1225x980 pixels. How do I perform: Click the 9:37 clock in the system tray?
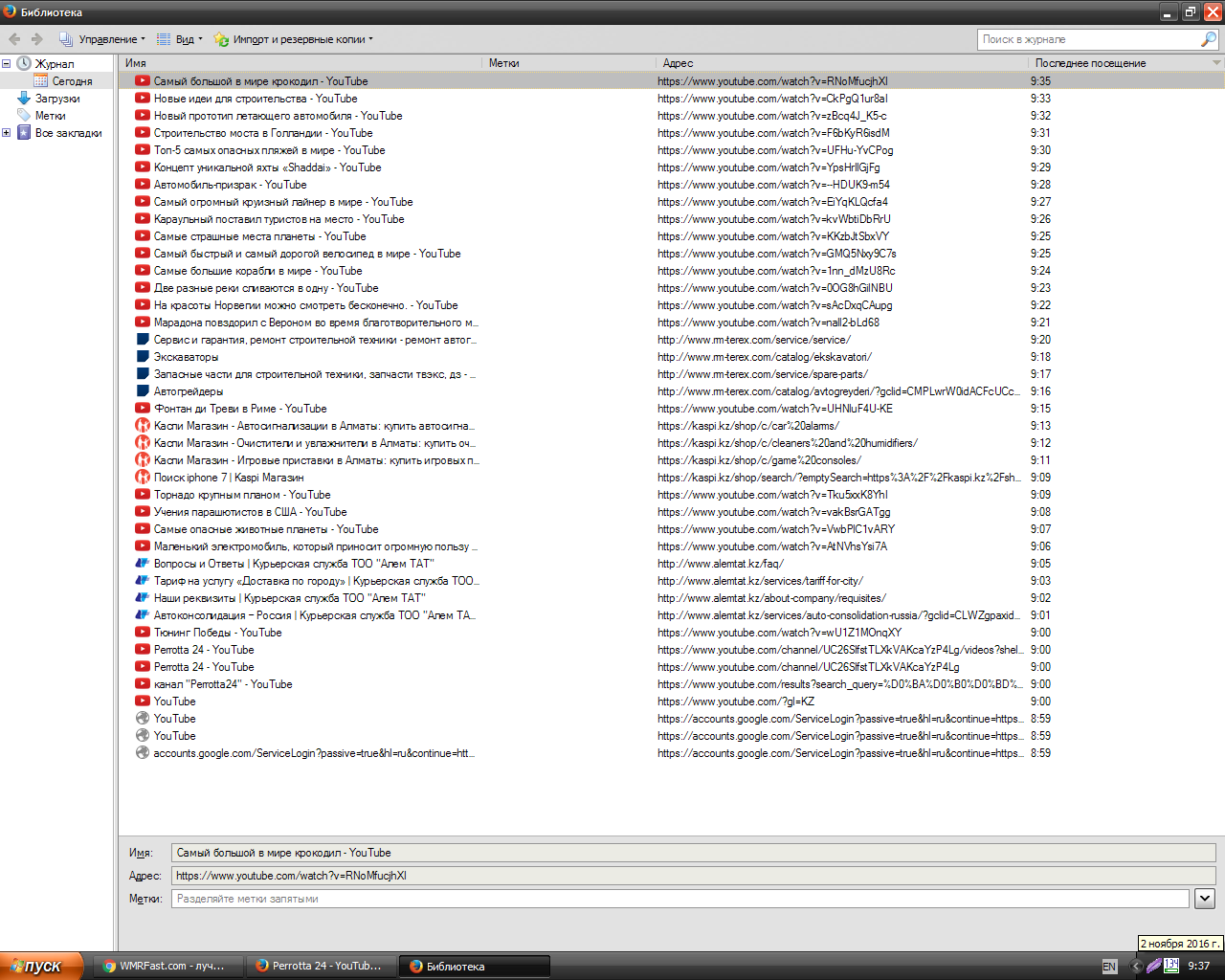click(x=1198, y=967)
